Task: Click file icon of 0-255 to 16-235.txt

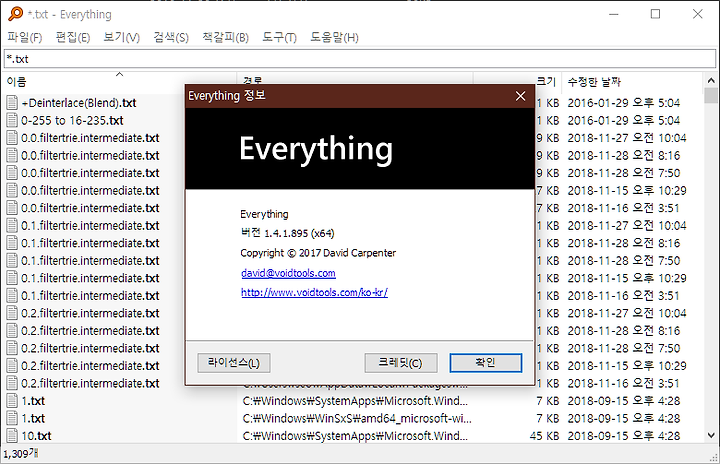Action: (12, 120)
